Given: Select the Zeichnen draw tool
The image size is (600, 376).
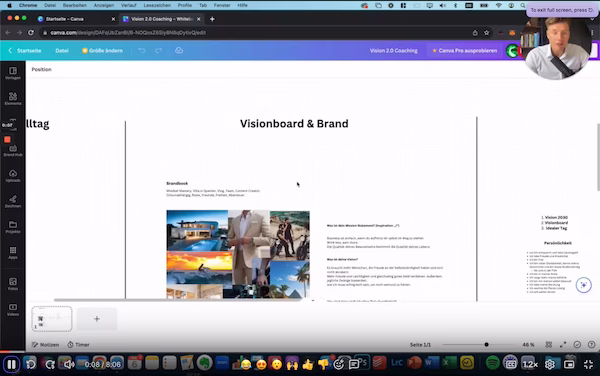Looking at the screenshot, I should pyautogui.click(x=13, y=201).
